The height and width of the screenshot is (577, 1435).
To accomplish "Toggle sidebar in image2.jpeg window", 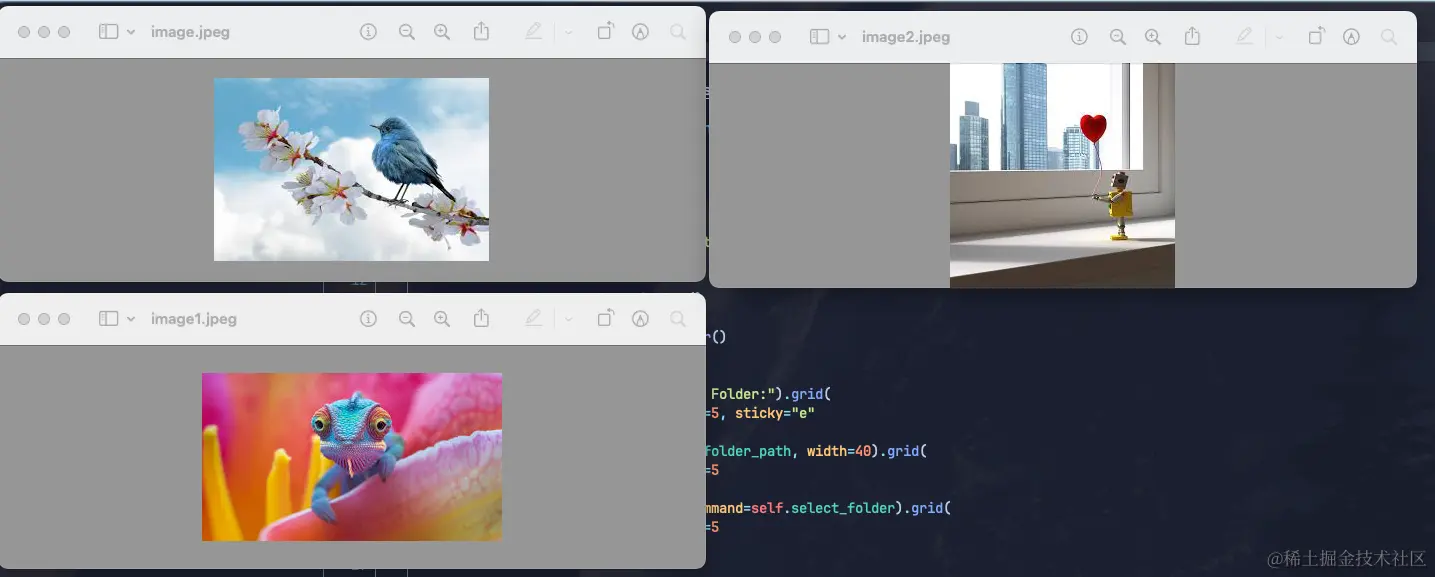I will click(x=820, y=37).
